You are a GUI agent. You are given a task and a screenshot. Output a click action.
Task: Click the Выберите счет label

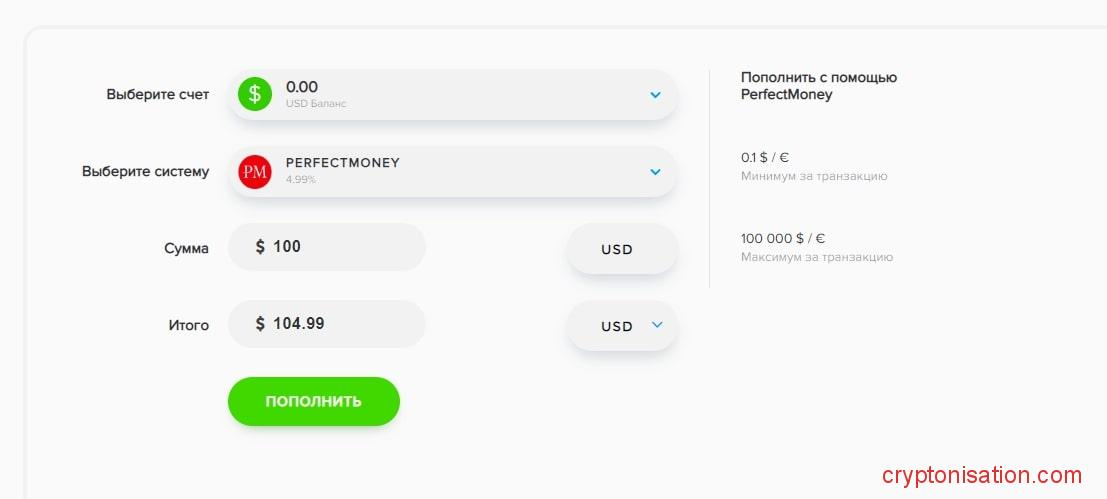(x=158, y=95)
